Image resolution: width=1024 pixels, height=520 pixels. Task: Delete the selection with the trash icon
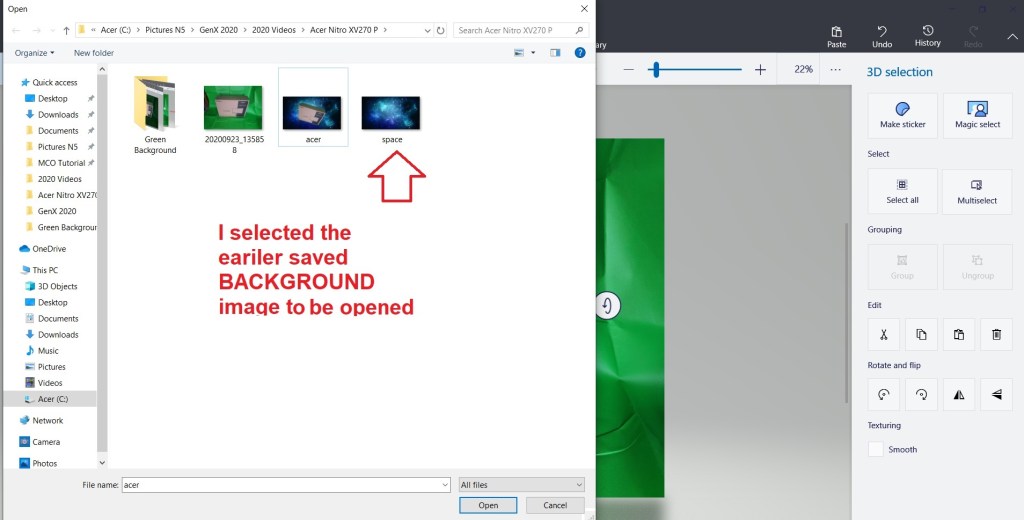tap(996, 336)
